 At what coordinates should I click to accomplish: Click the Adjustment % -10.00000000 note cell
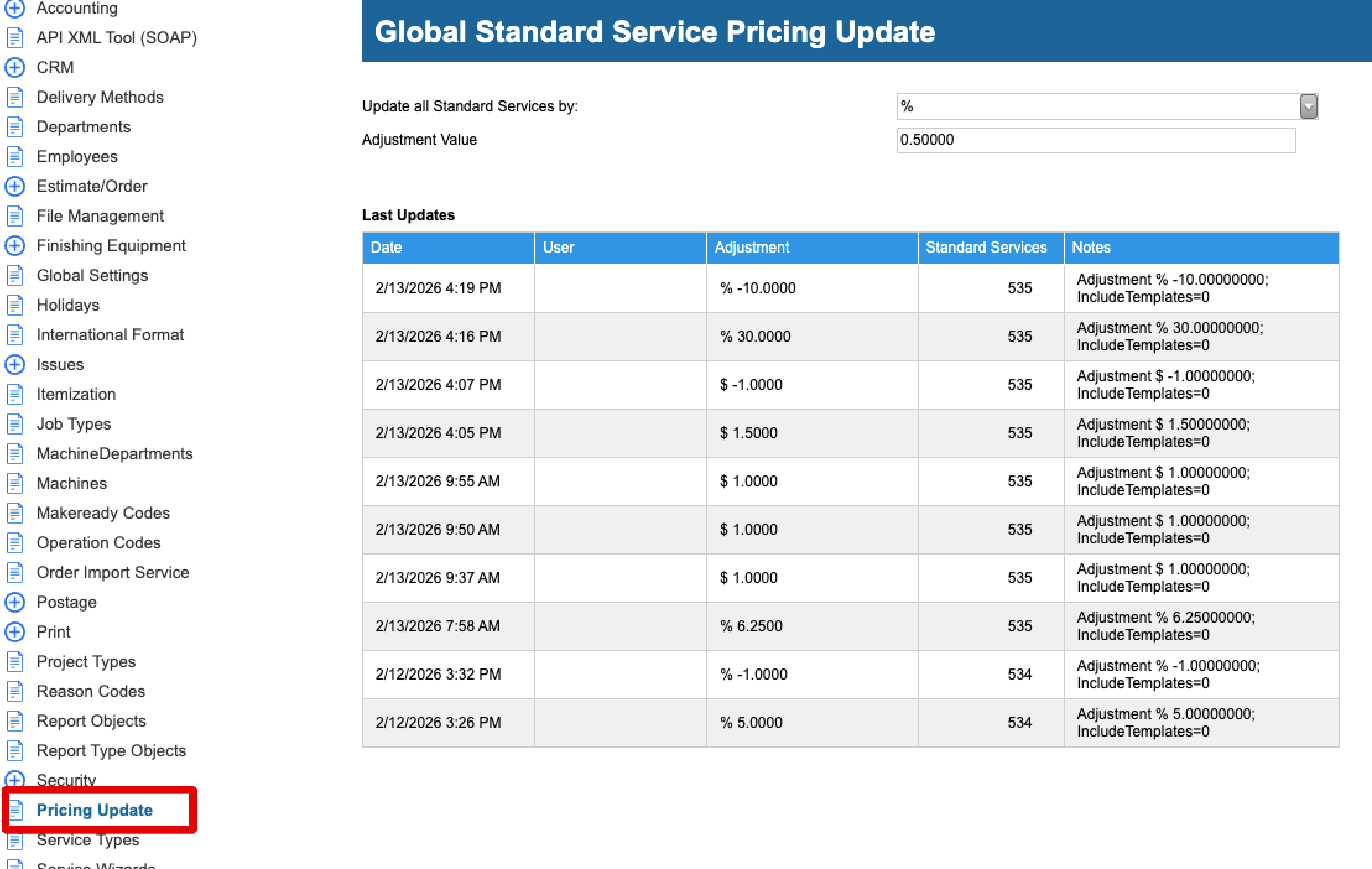pos(1202,288)
